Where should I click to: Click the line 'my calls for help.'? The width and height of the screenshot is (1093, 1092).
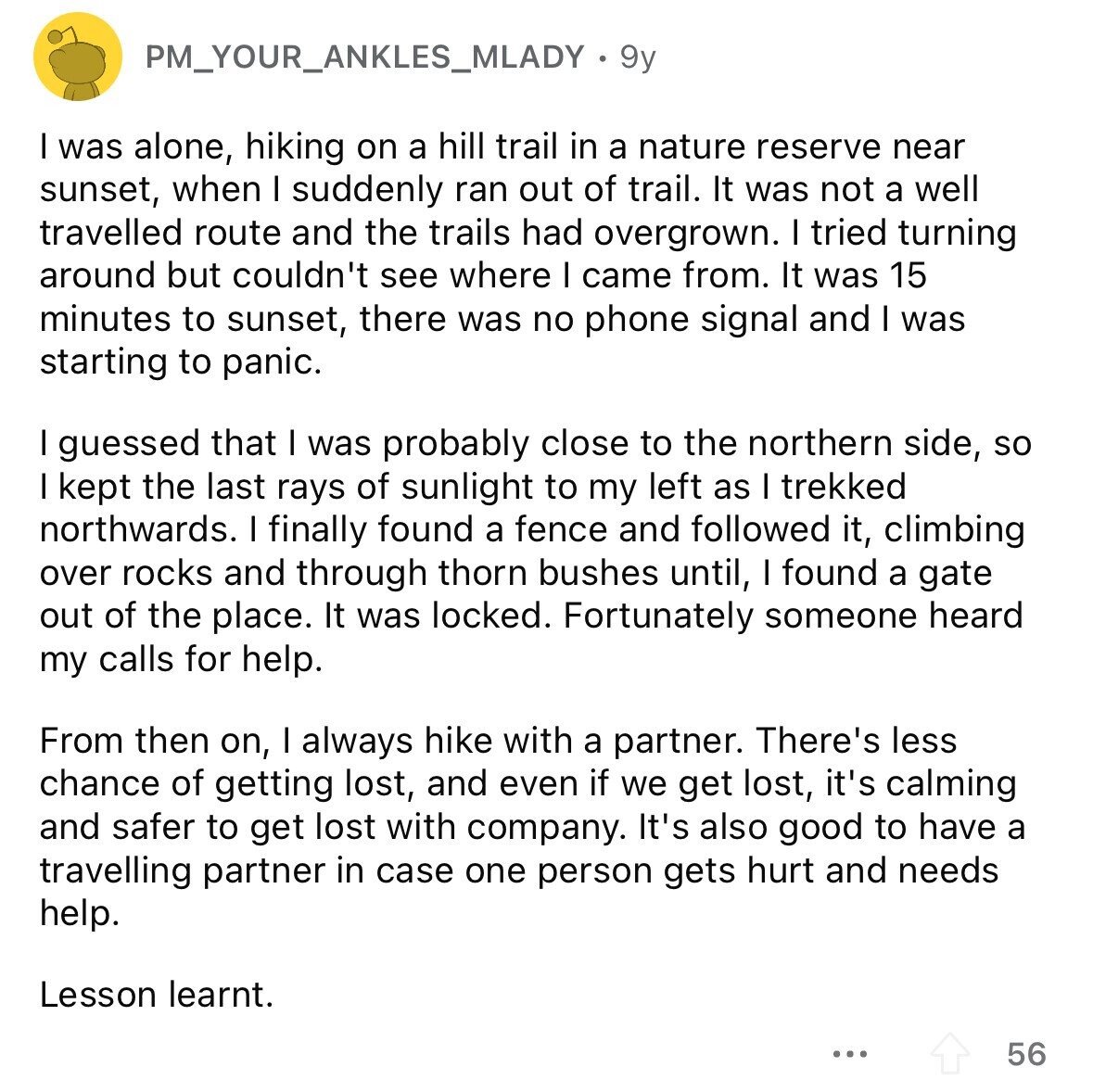click(181, 659)
